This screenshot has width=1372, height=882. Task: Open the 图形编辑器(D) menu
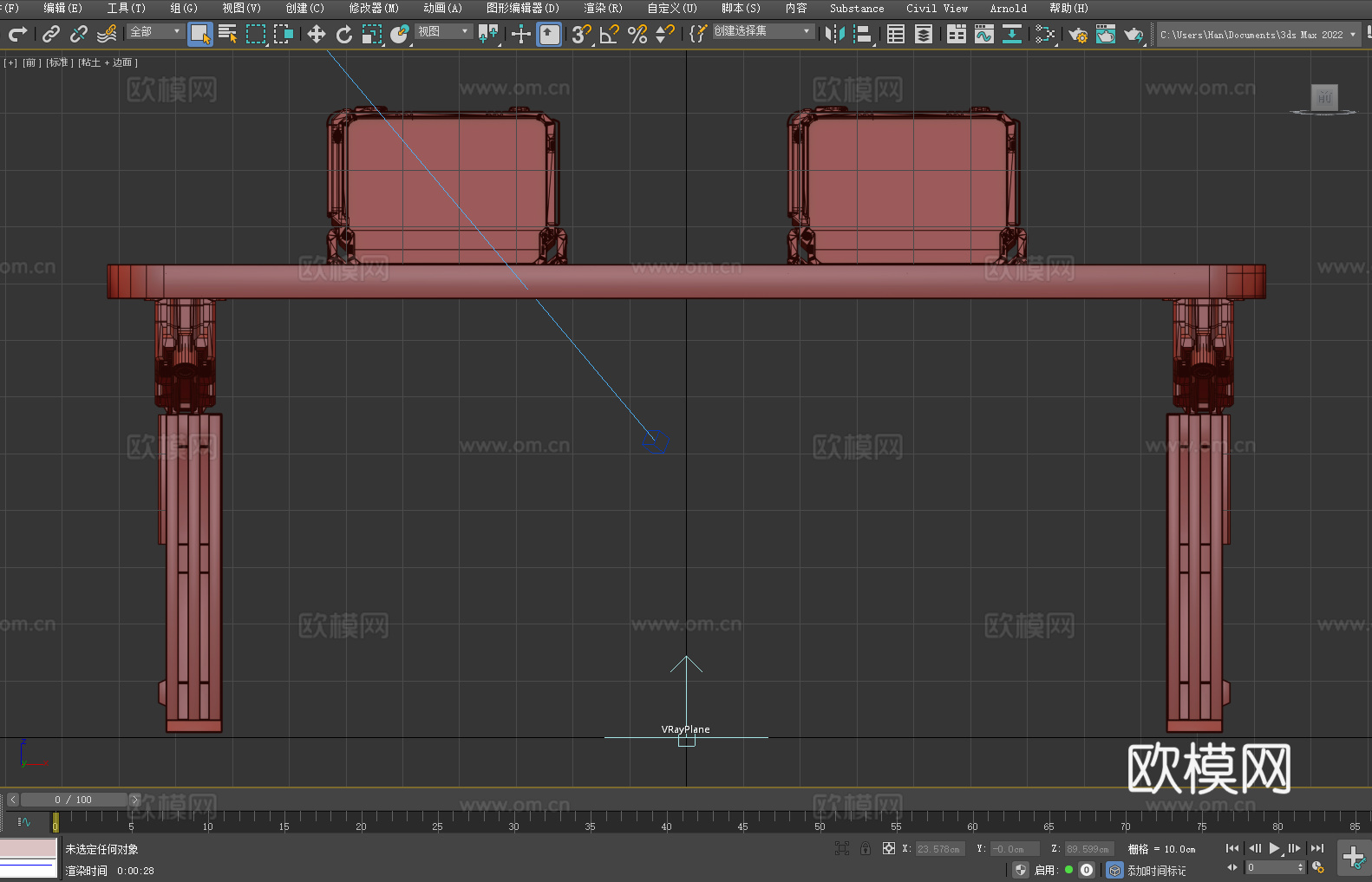522,9
